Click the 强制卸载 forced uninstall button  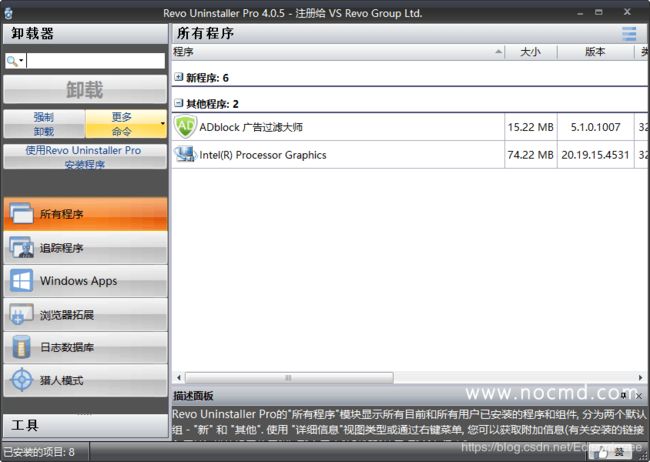coord(44,124)
